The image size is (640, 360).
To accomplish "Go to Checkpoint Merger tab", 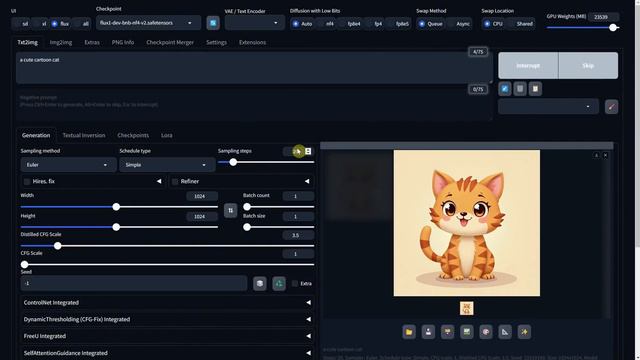I will tap(170, 42).
